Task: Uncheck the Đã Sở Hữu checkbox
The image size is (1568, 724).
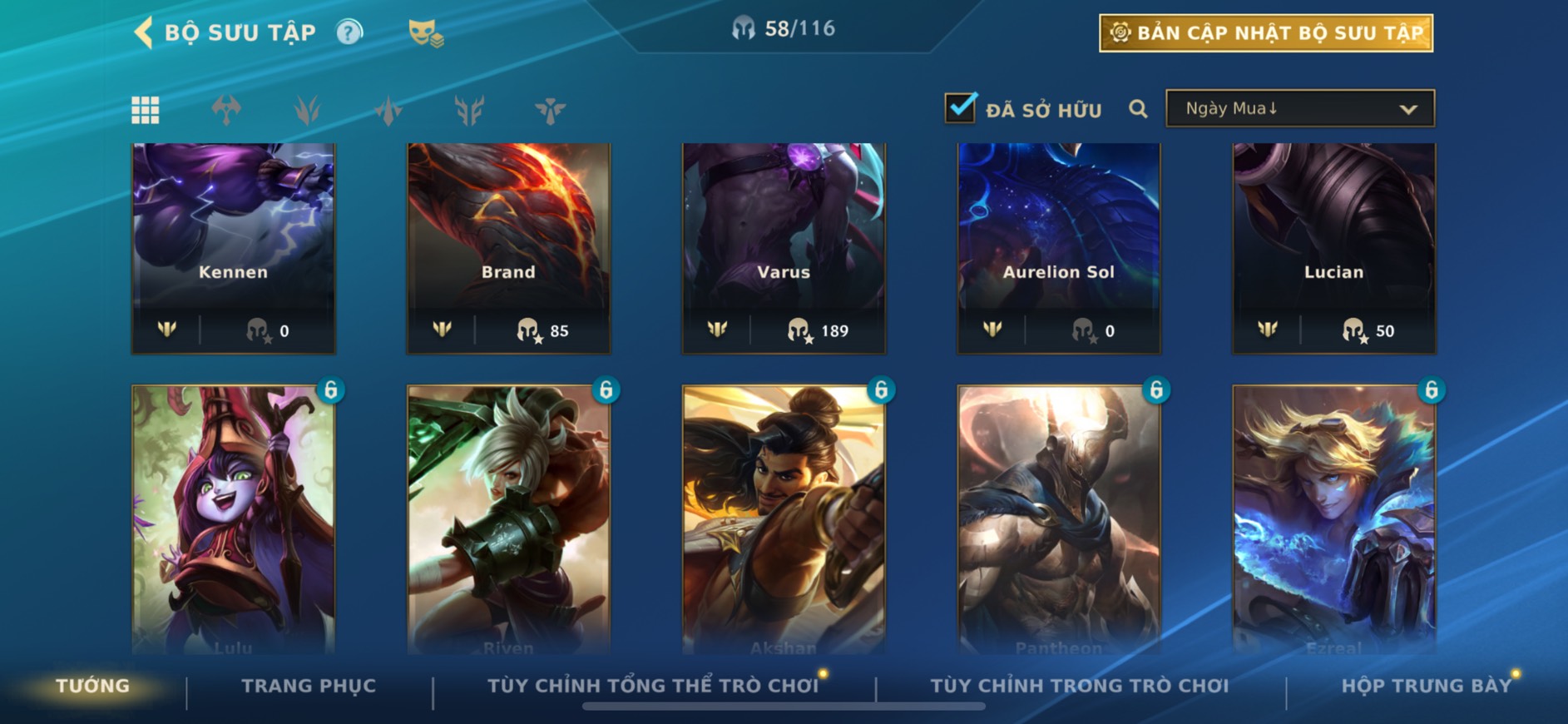Action: point(960,107)
